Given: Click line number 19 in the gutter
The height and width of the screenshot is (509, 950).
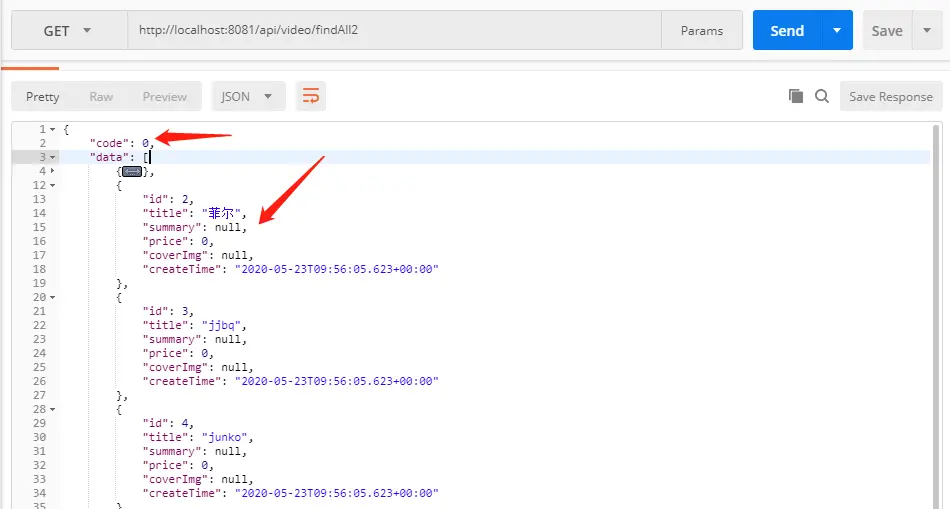Looking at the screenshot, I should pyautogui.click(x=39, y=283).
